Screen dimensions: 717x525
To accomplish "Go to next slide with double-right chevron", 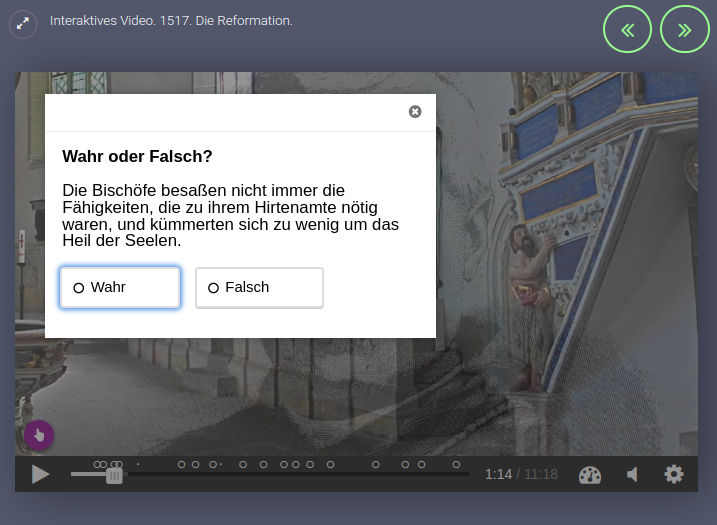I will [x=685, y=30].
